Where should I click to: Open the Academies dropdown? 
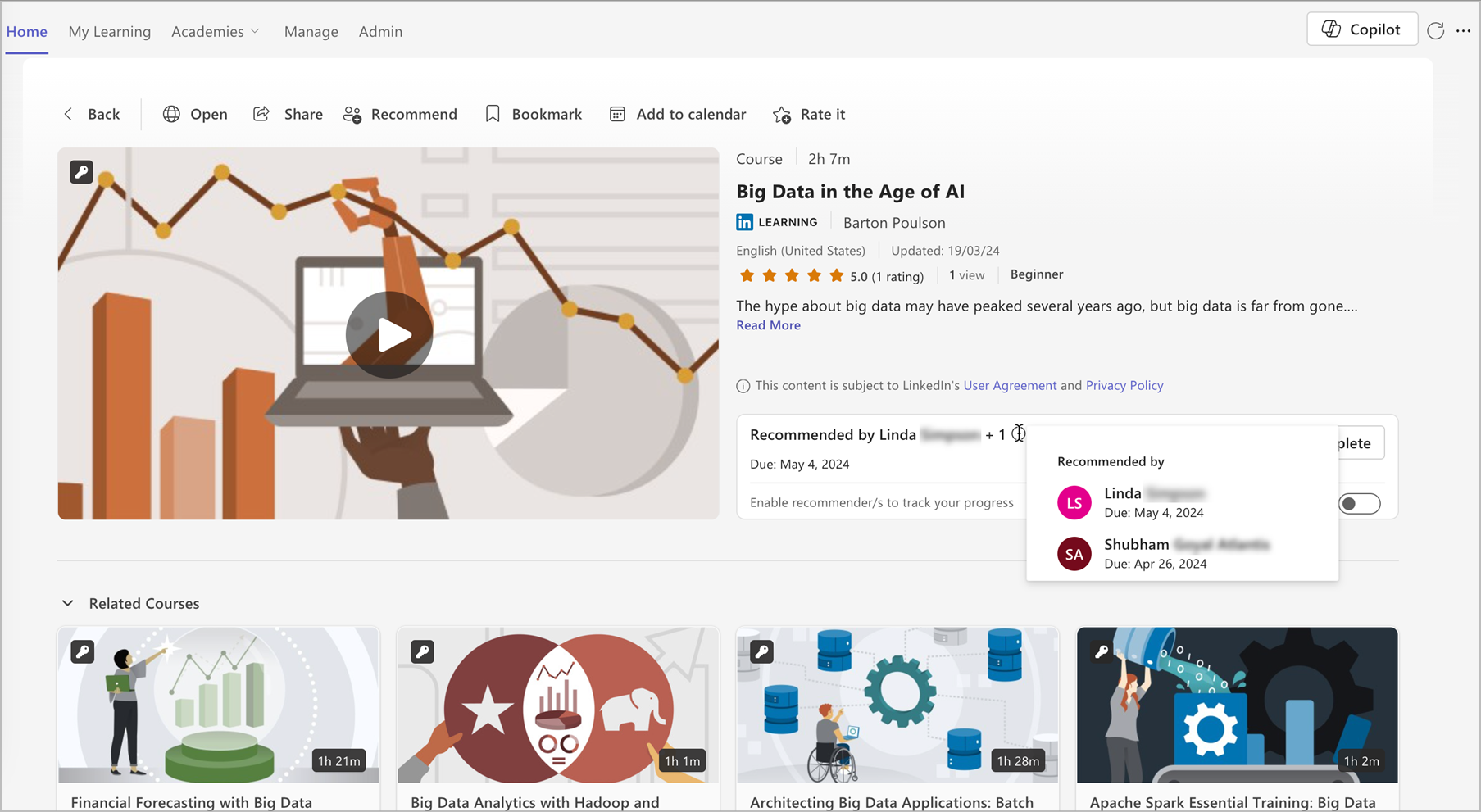(x=215, y=31)
